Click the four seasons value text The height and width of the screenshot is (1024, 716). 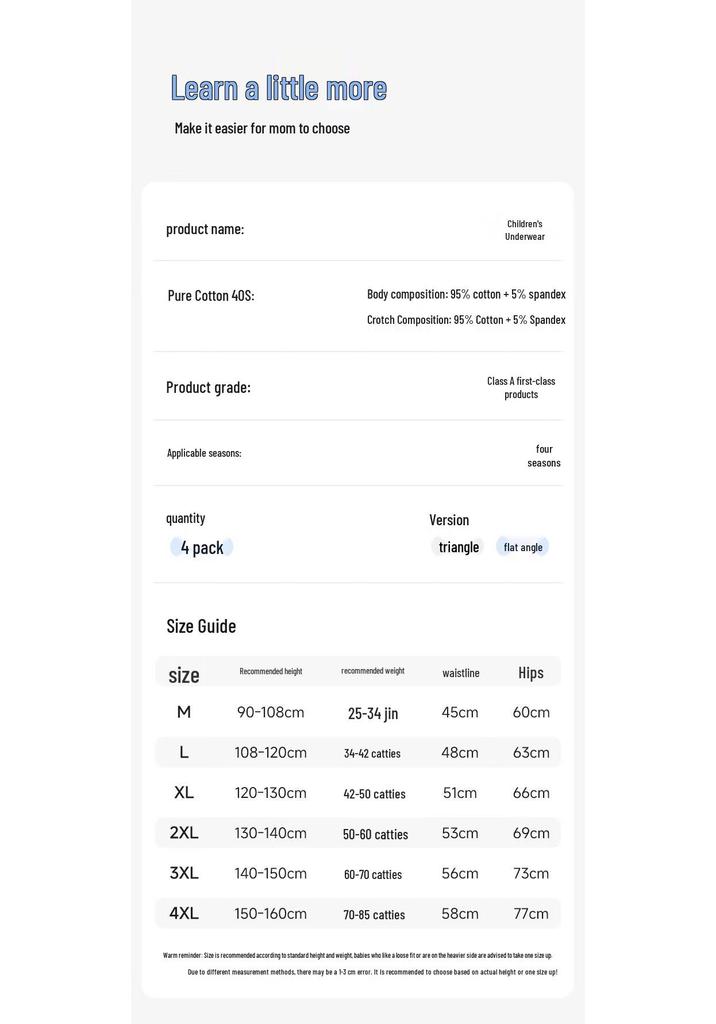[544, 456]
